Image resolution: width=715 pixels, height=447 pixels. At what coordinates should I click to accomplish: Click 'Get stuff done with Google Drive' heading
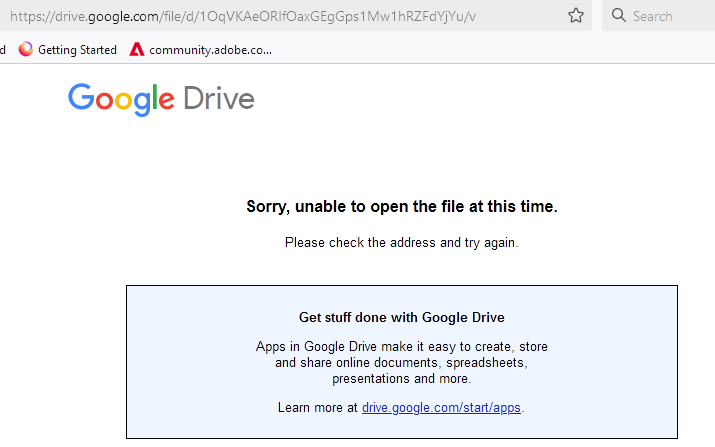(x=402, y=317)
